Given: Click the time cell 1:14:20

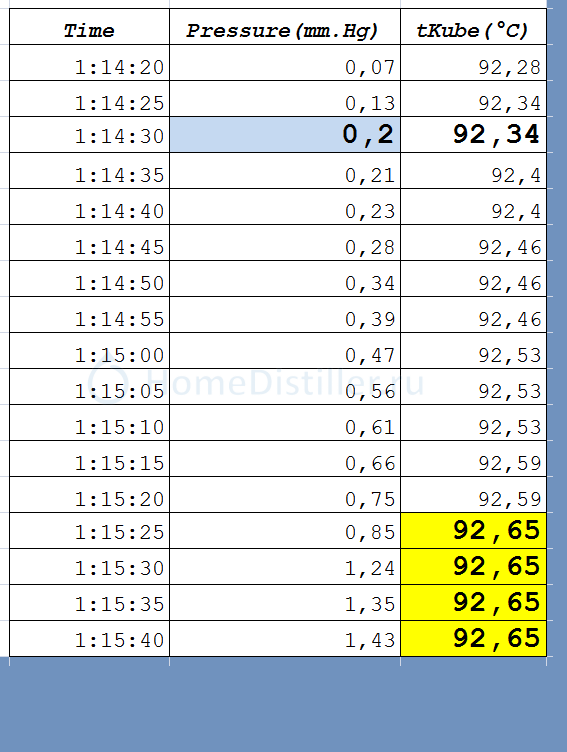Looking at the screenshot, I should tap(89, 63).
